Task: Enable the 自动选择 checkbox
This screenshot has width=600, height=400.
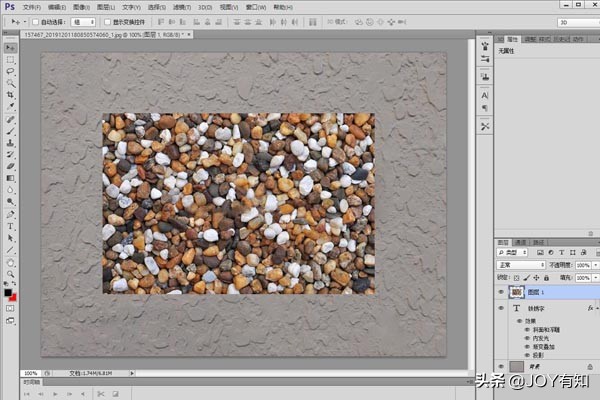Action: point(36,20)
